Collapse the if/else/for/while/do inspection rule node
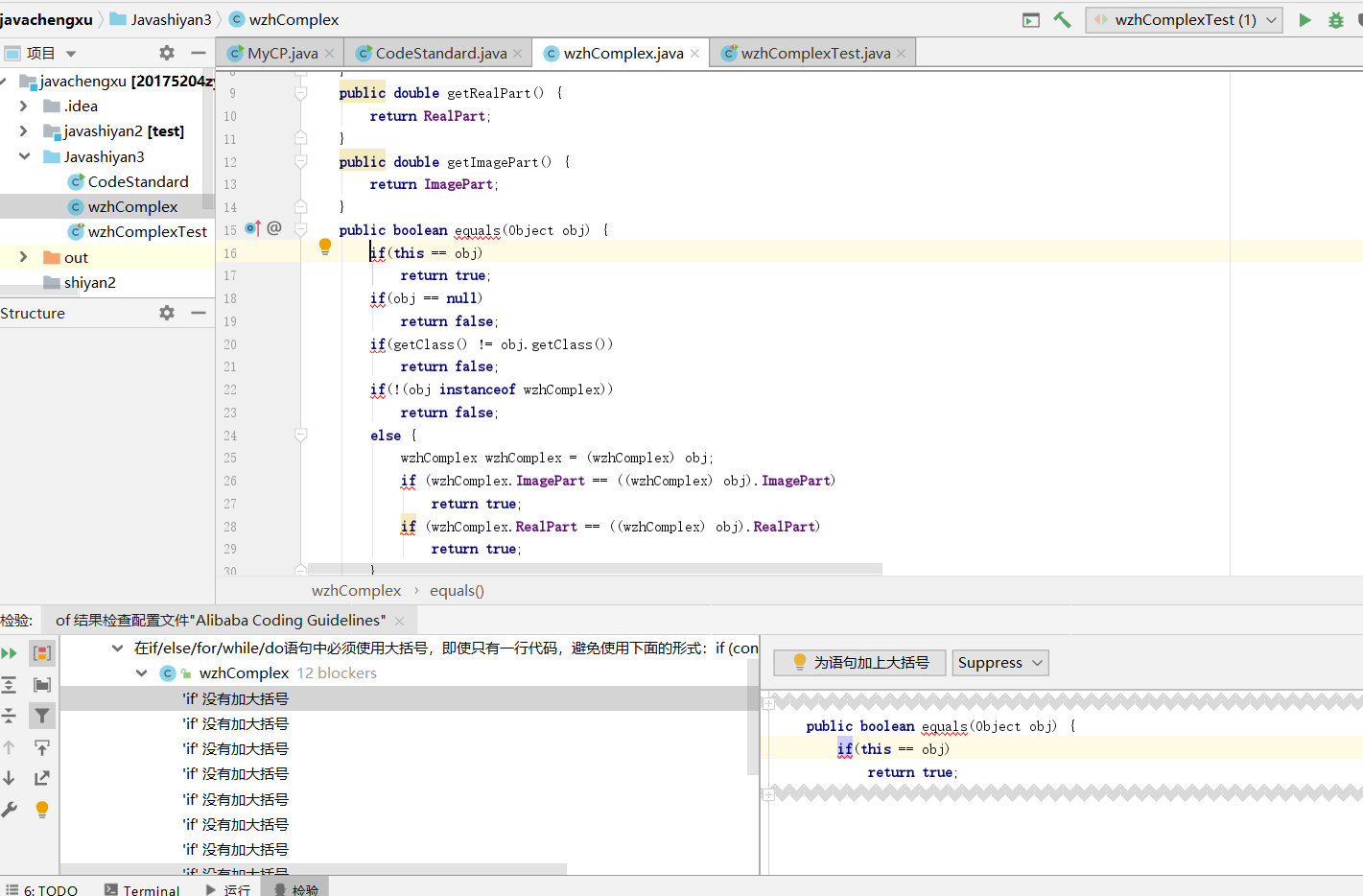This screenshot has width=1363, height=896. tap(117, 648)
